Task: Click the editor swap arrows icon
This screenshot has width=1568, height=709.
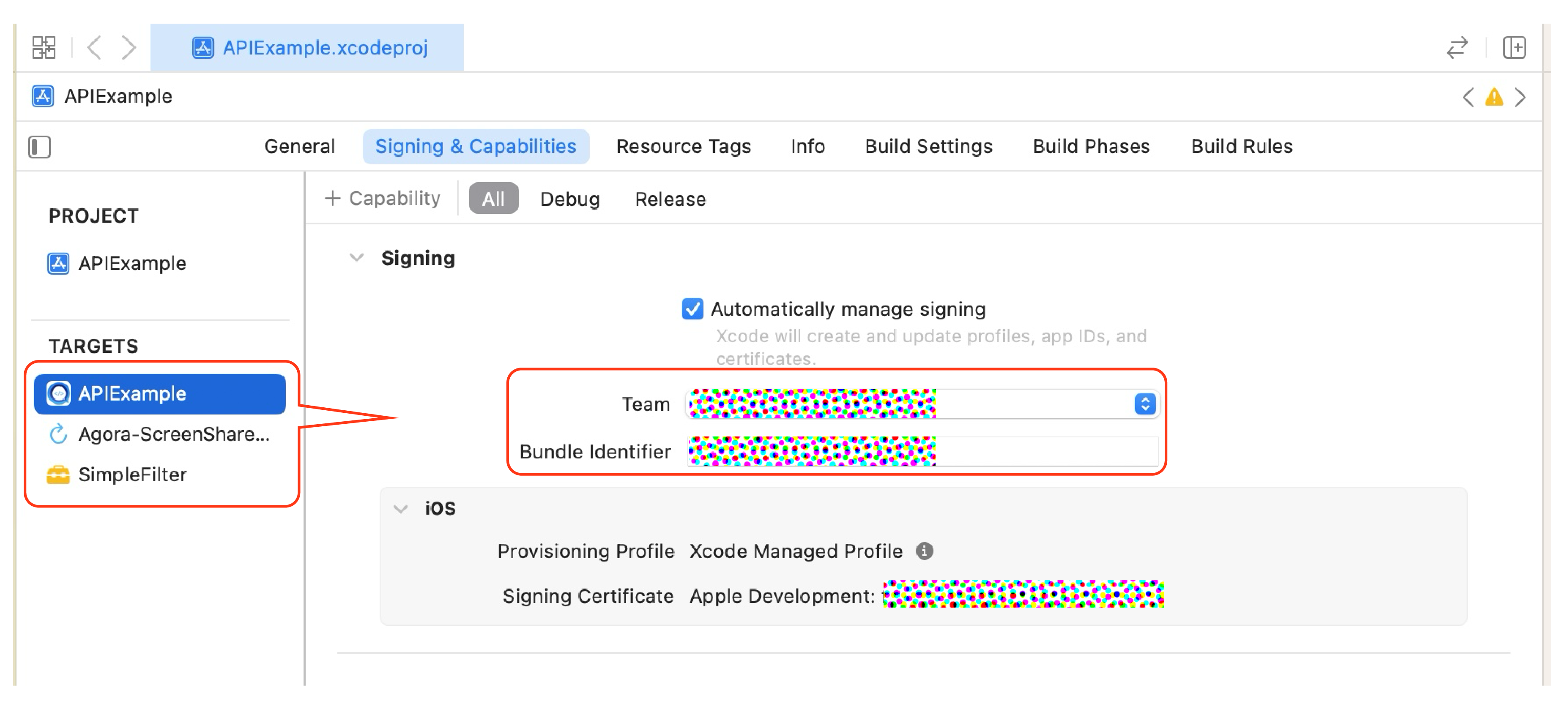Action: (1458, 47)
